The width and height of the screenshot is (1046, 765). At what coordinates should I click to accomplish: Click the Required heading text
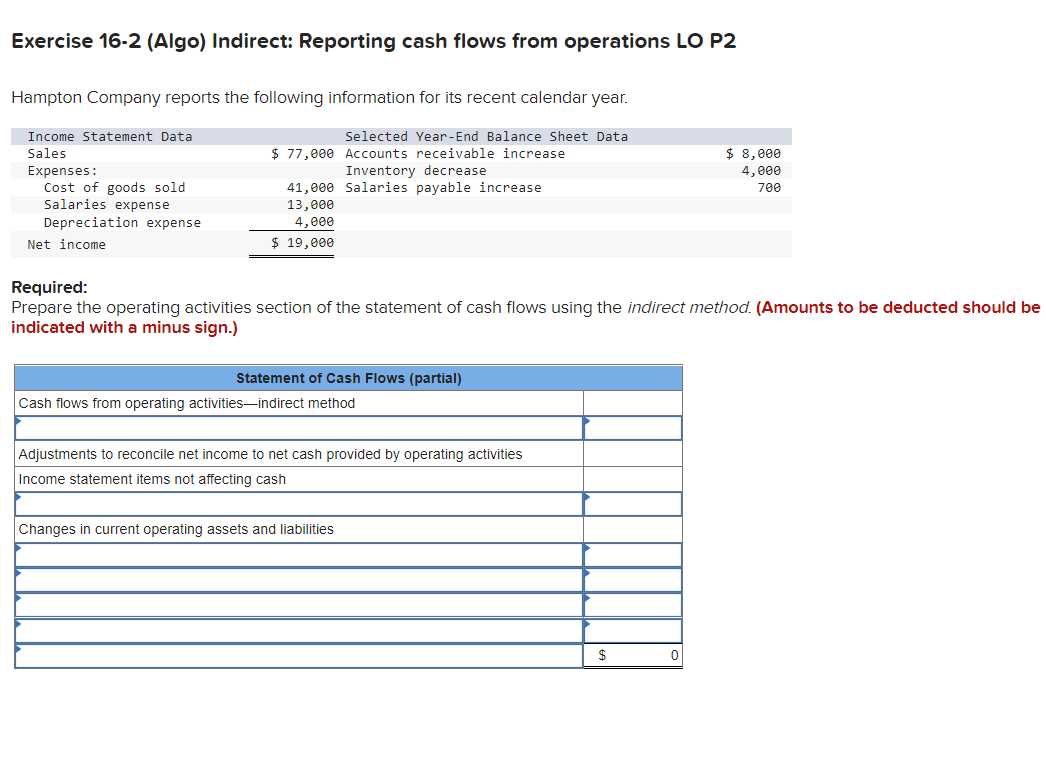point(45,287)
